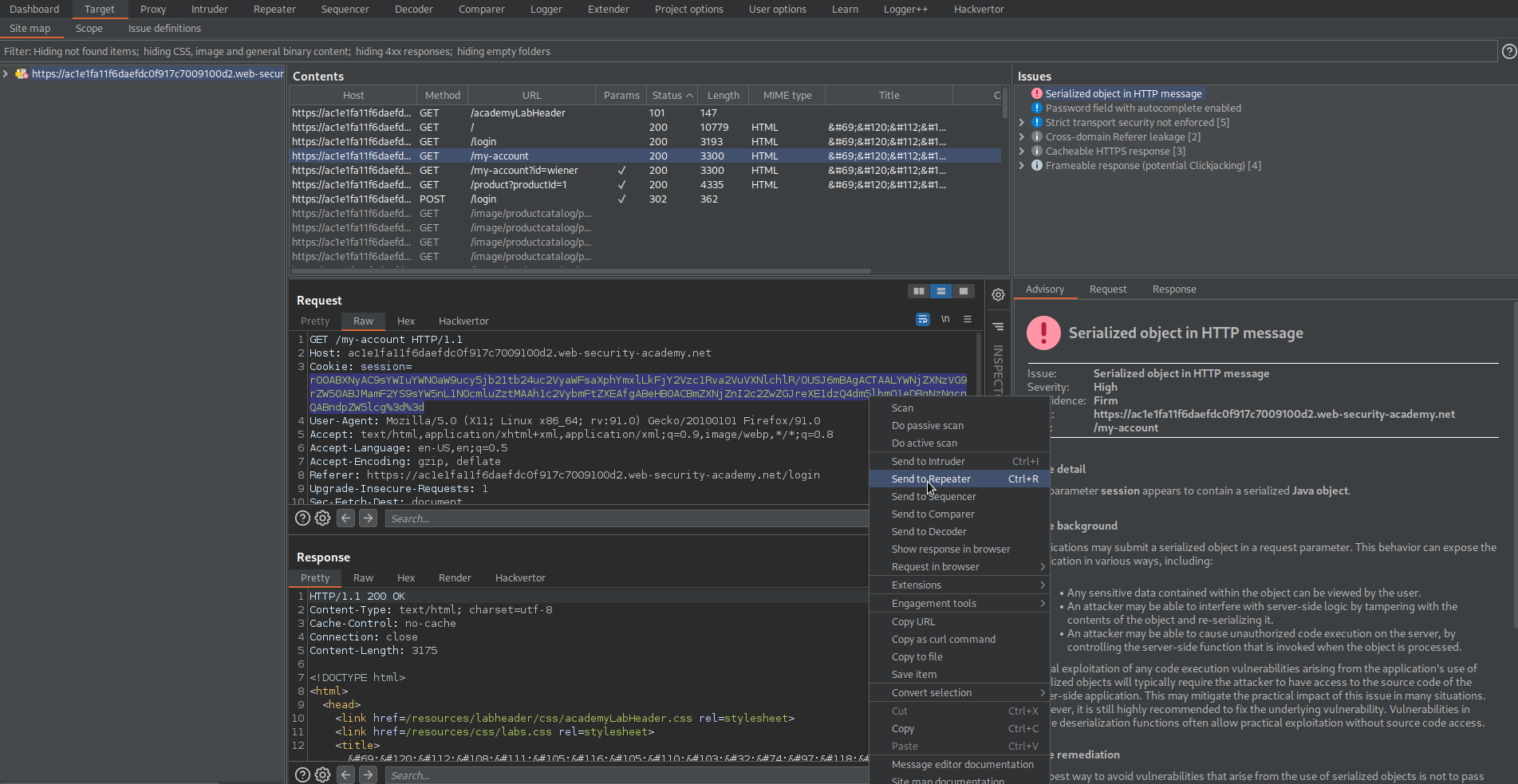The width and height of the screenshot is (1518, 784).
Task: Click Request search help icon
Action: click(x=302, y=518)
